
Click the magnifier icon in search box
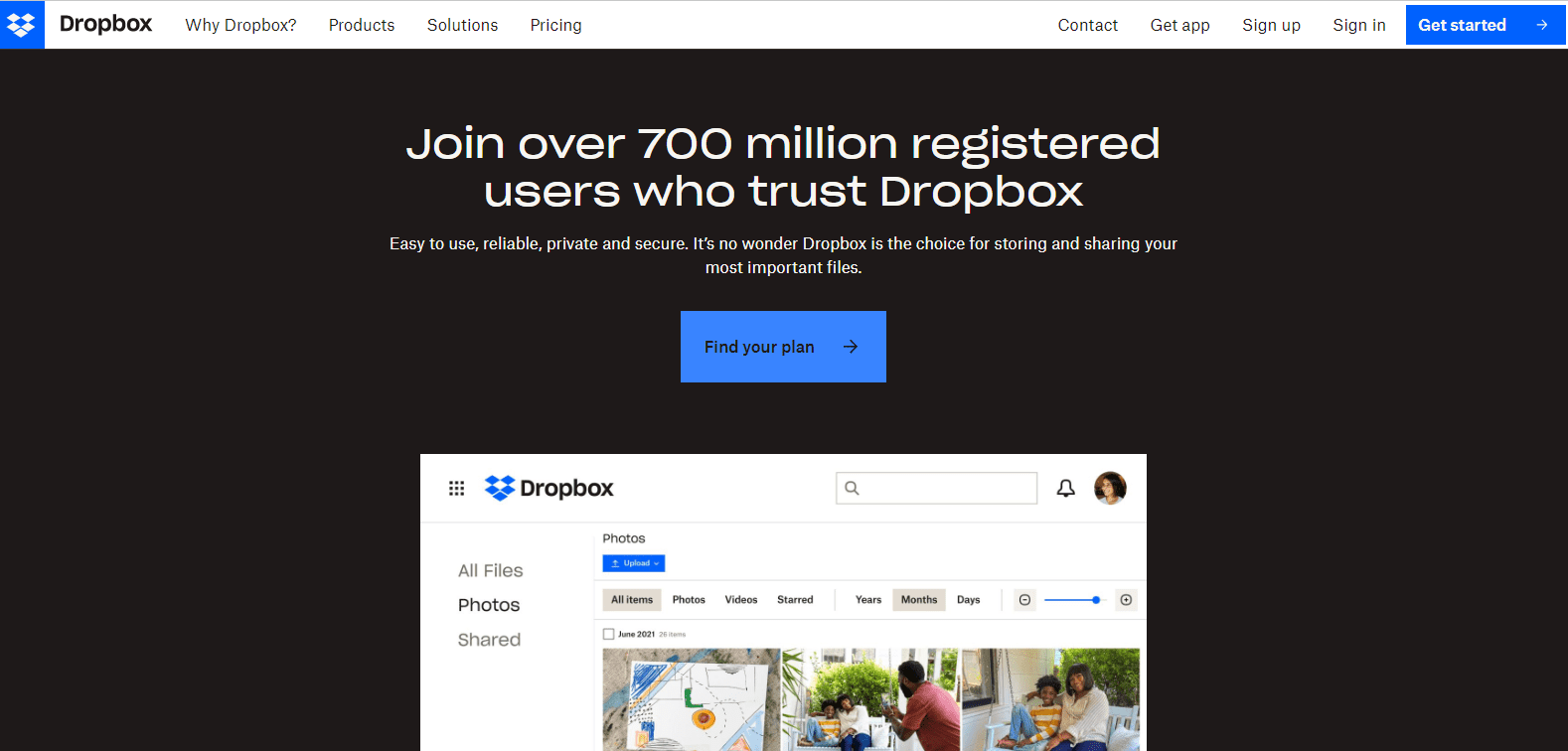coord(852,488)
